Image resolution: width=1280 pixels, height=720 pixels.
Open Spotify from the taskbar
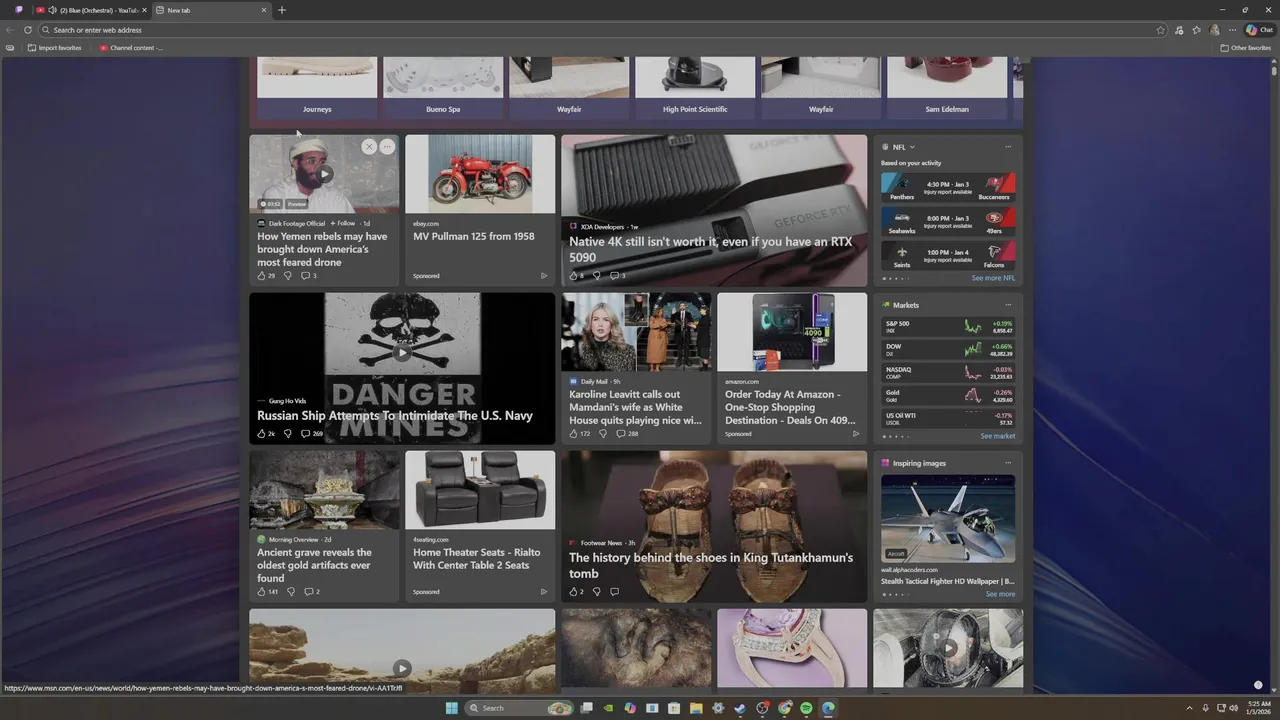point(806,708)
